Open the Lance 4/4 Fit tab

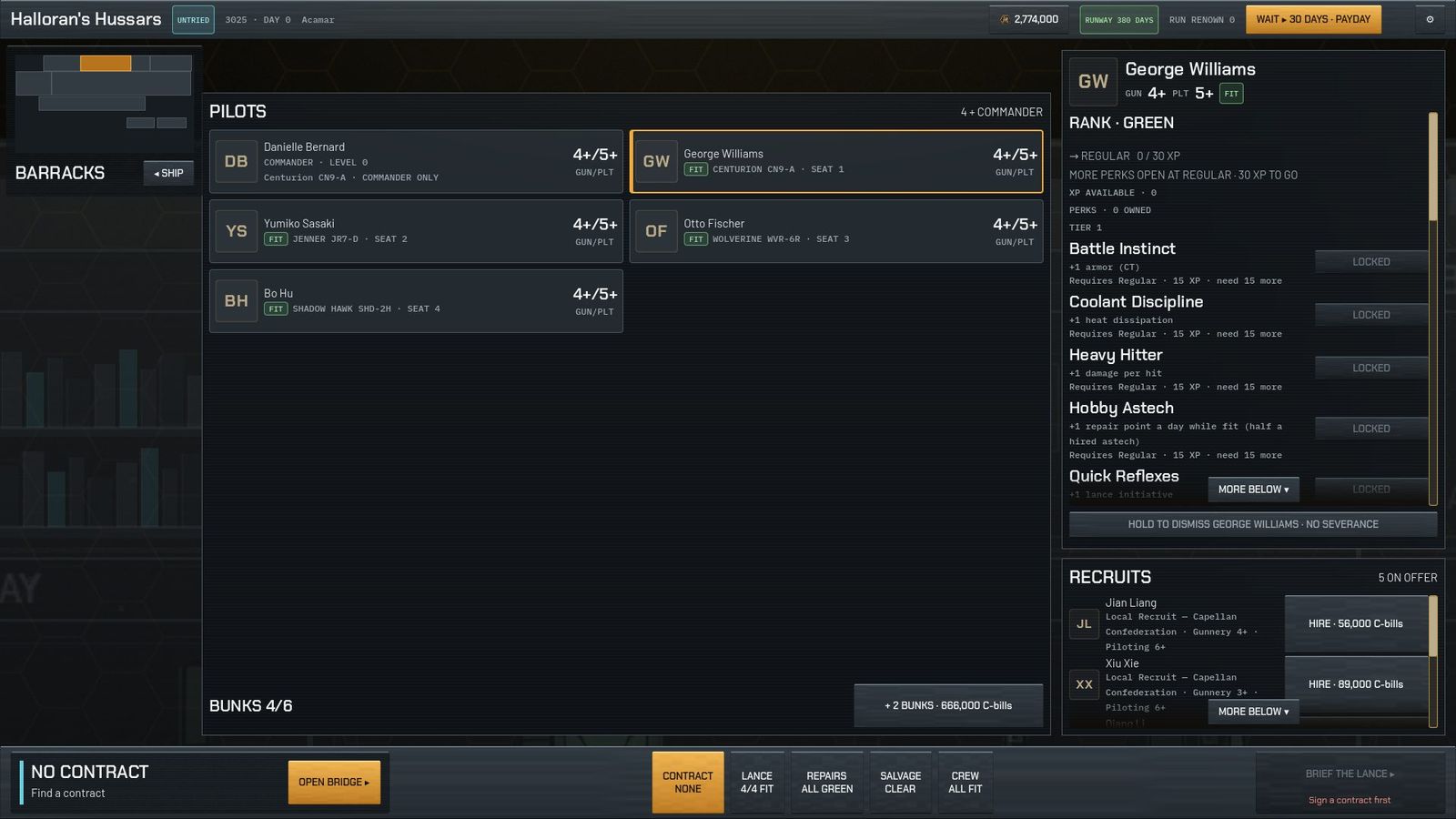pos(757,783)
